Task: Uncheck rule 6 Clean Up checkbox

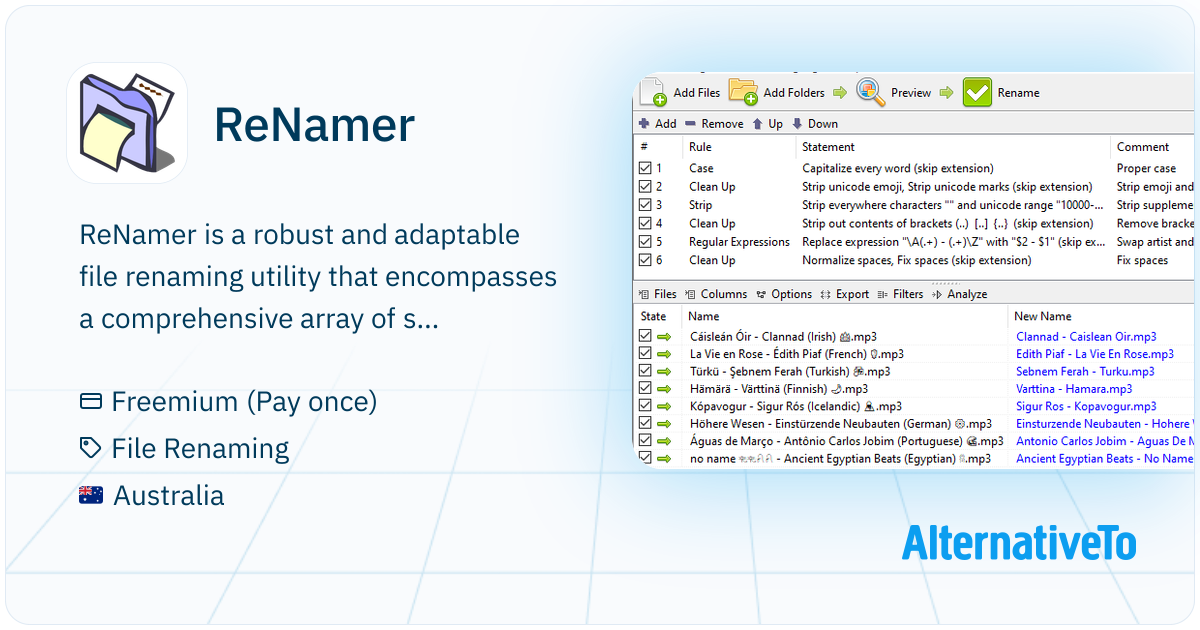Action: click(645, 260)
